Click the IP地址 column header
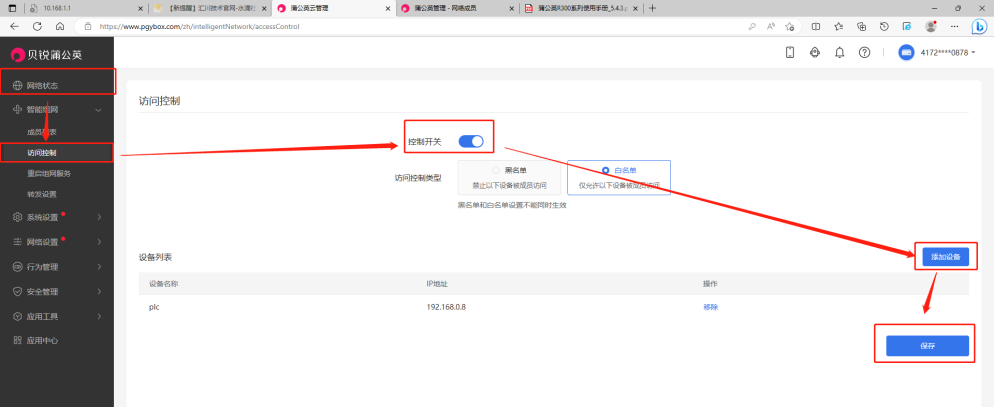Viewport: 994px width, 407px height. [437, 283]
